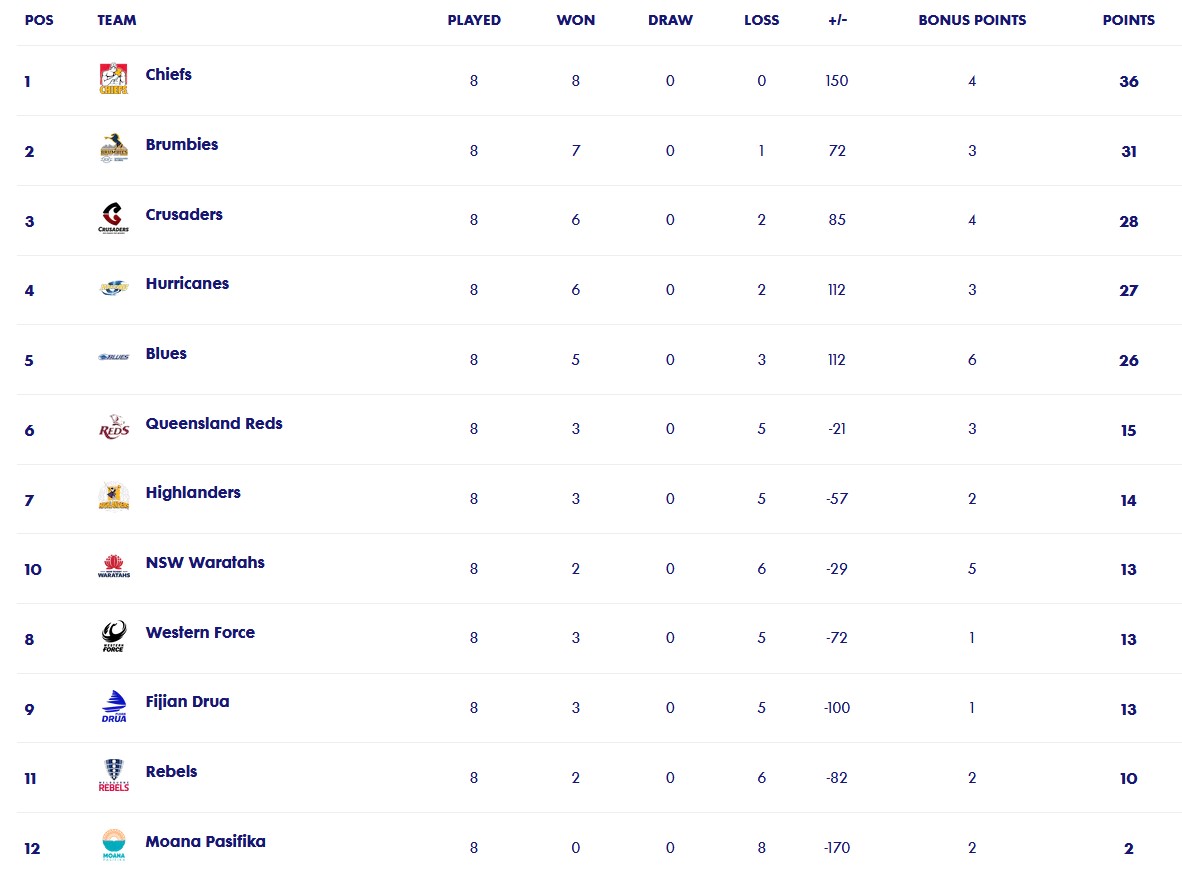
Task: Click the NSW Waratahs logo
Action: tap(114, 566)
